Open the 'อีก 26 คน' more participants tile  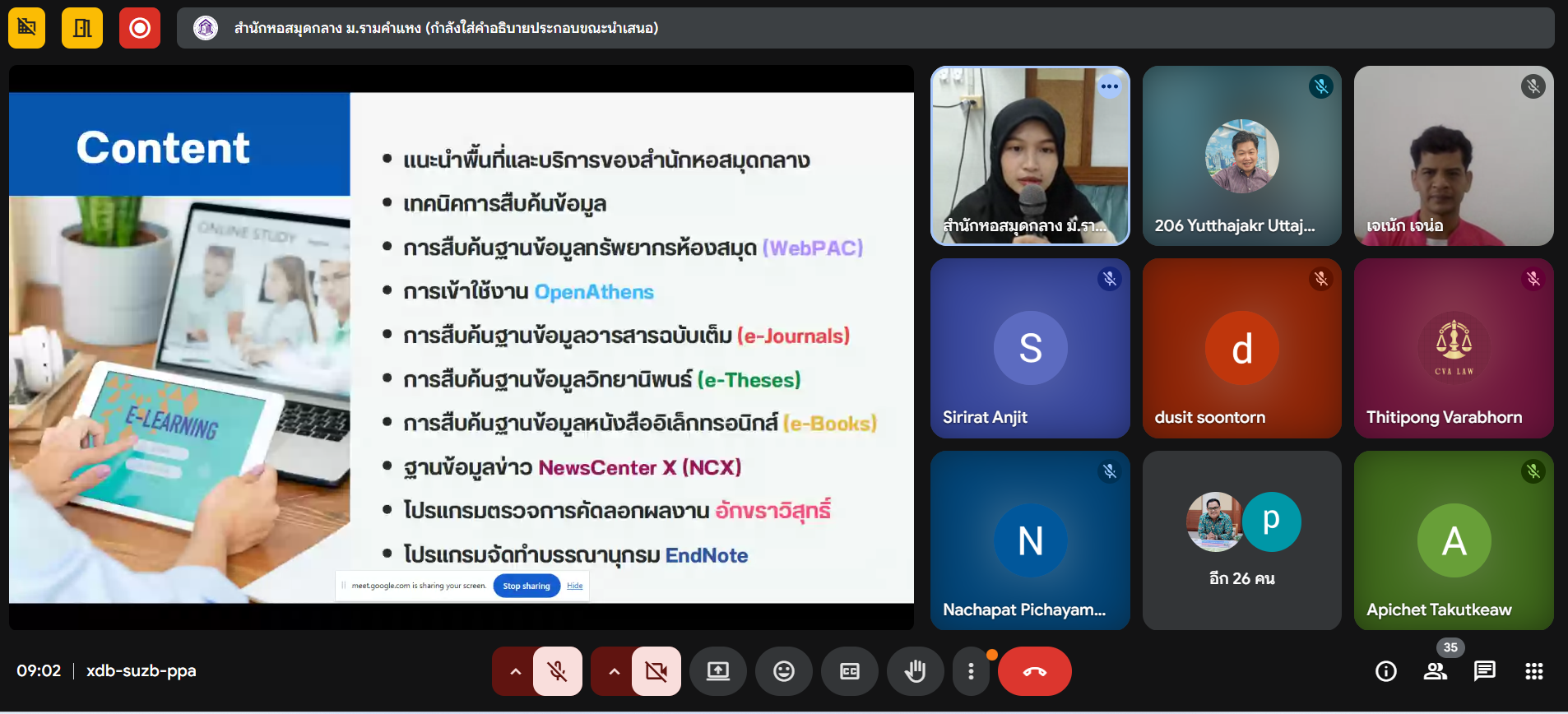[1242, 540]
